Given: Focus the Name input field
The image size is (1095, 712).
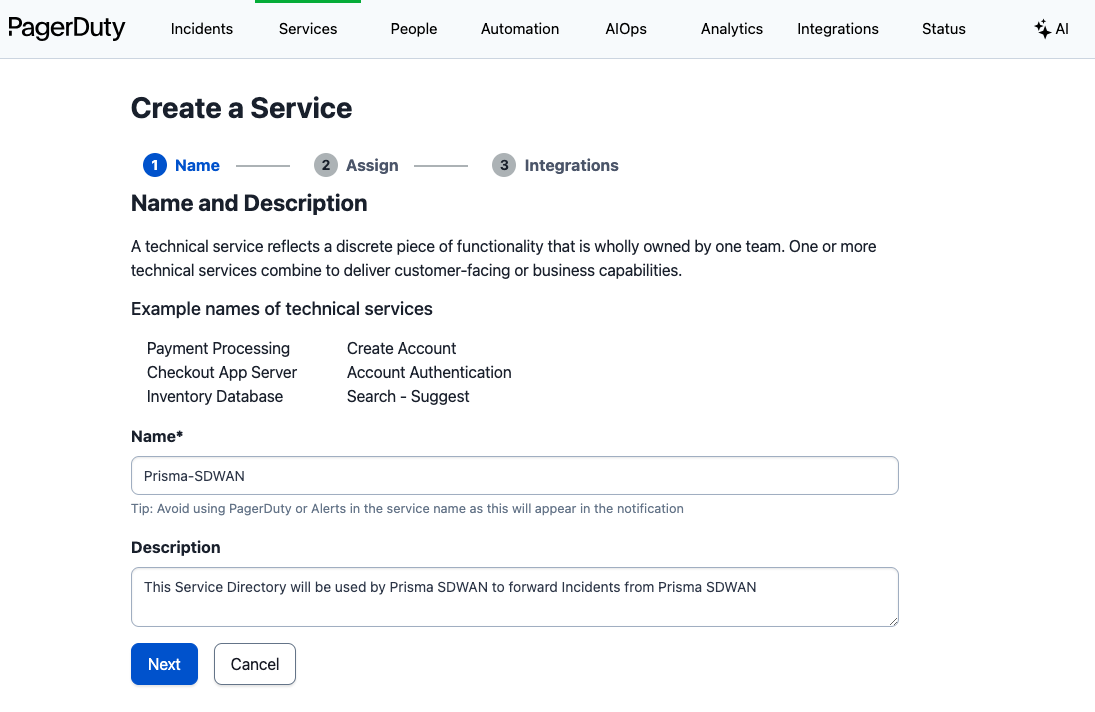Looking at the screenshot, I should [515, 476].
